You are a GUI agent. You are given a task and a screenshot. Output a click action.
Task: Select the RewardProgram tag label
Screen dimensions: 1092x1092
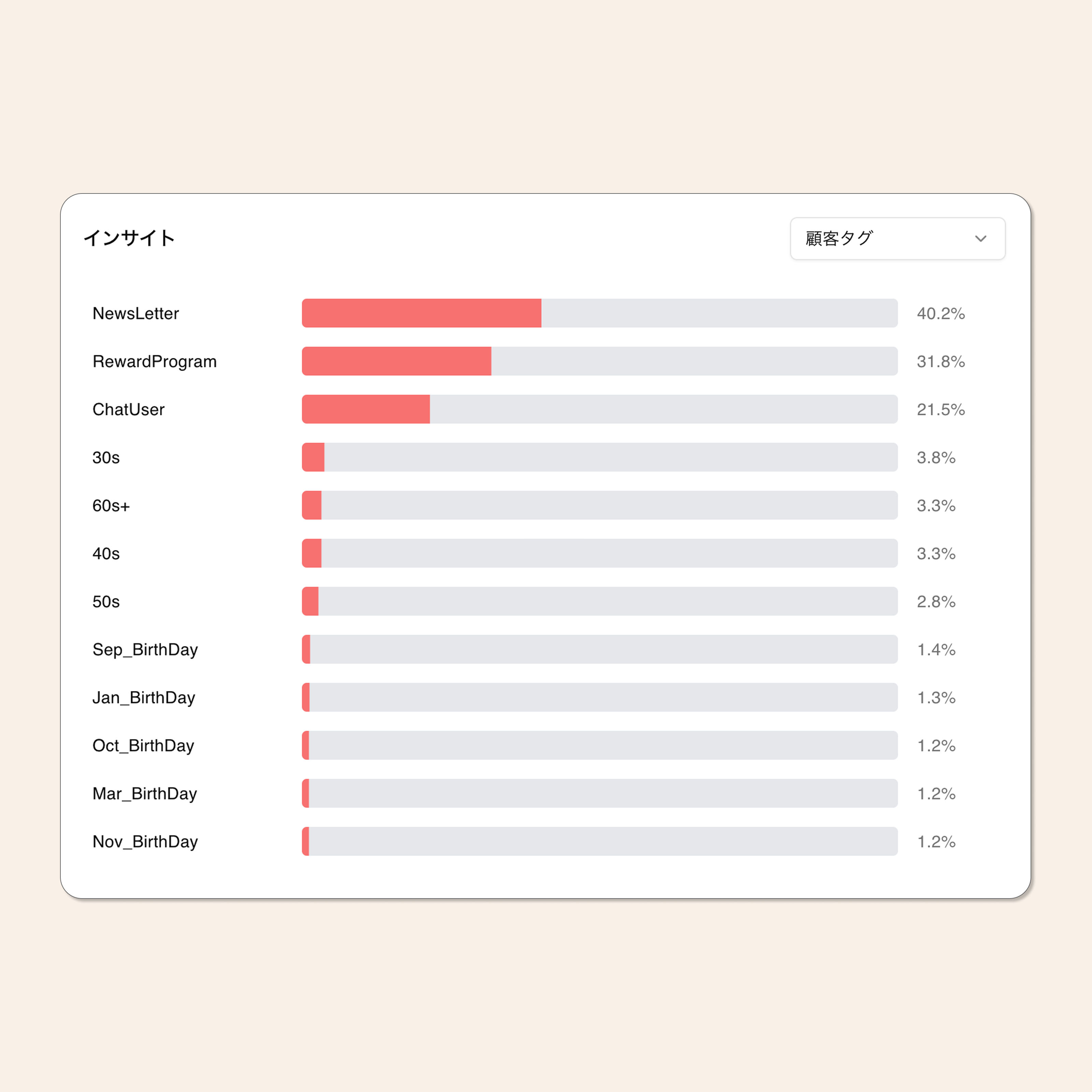(x=154, y=361)
